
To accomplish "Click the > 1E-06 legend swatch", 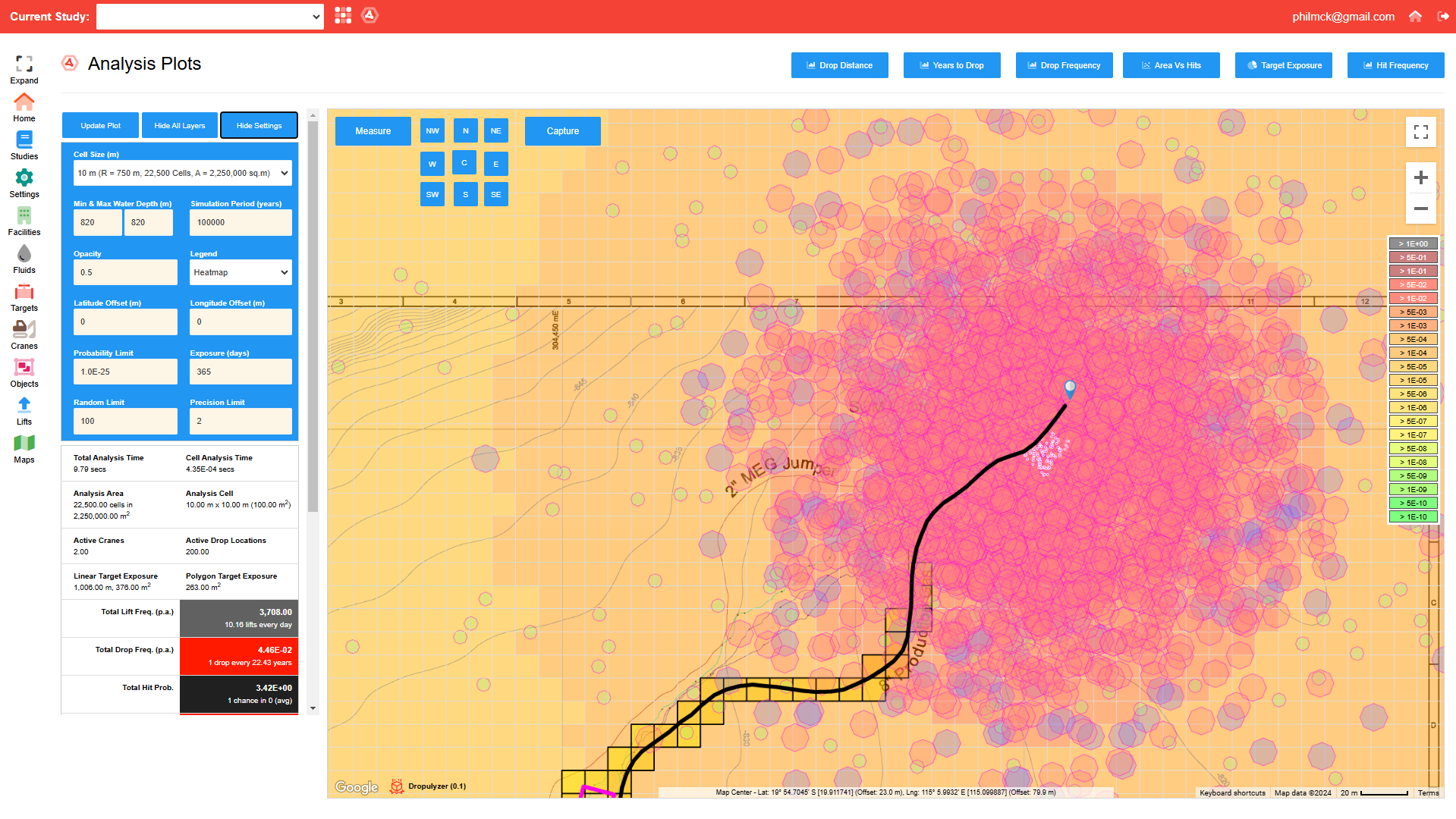I will tap(1414, 408).
